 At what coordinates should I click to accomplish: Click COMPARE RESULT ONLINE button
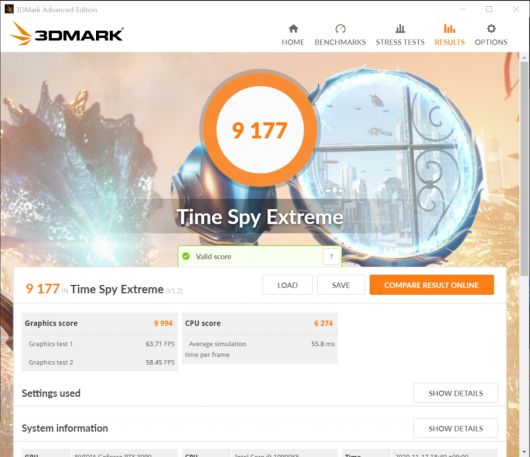point(432,285)
